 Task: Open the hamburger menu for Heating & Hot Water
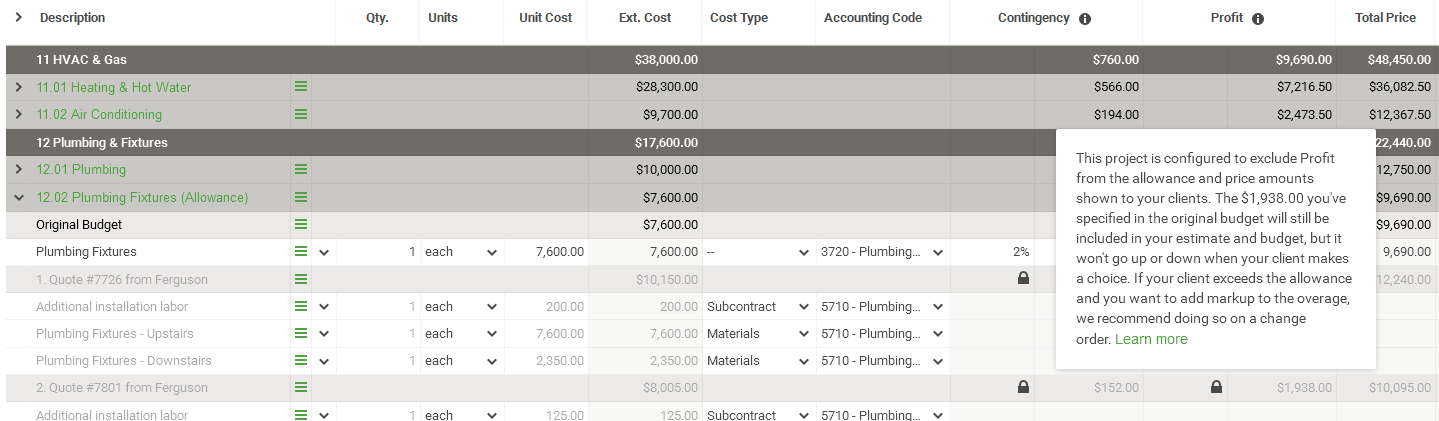pos(301,87)
